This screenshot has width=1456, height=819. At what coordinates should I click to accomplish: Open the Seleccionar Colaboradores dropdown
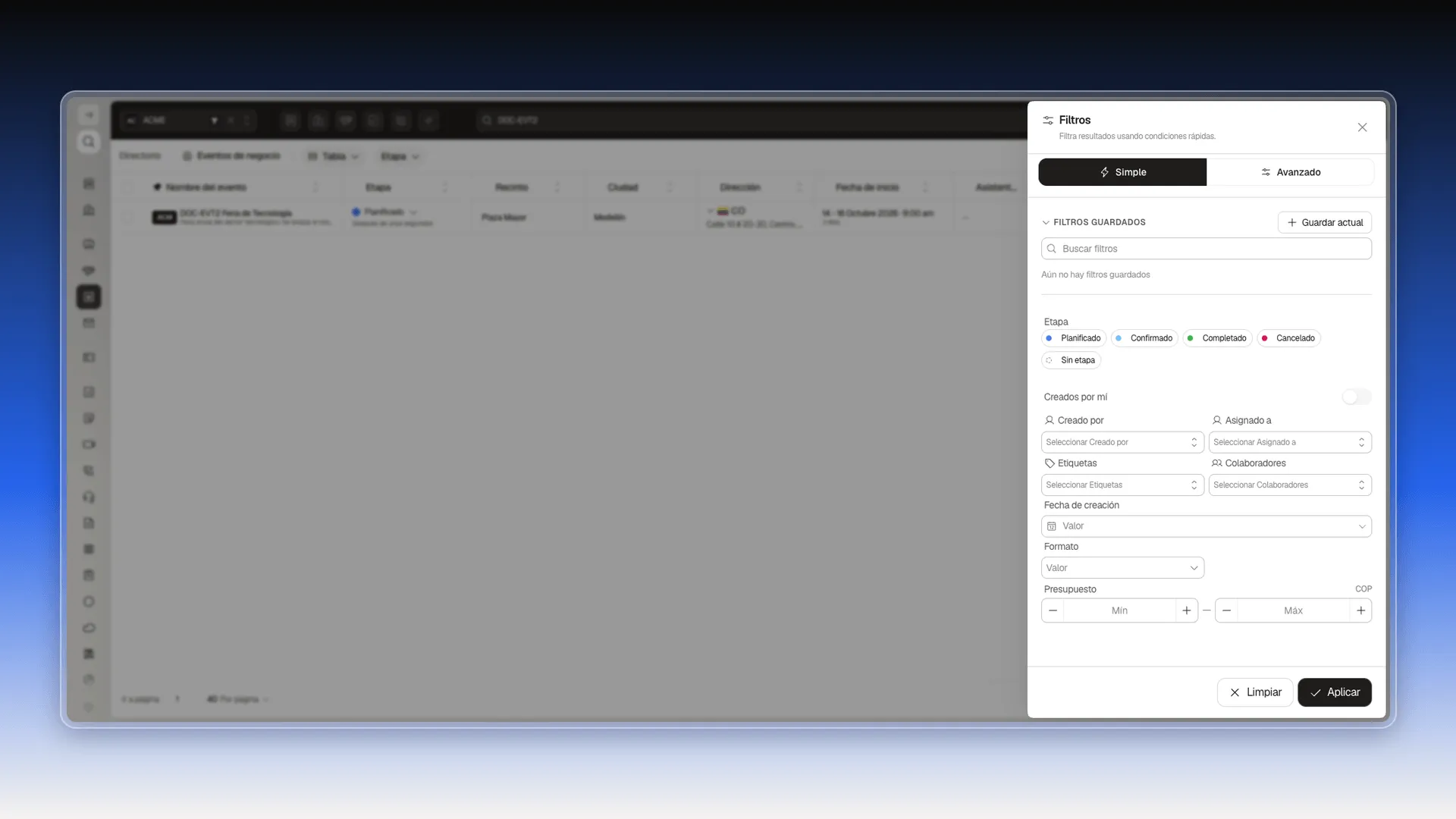tap(1290, 485)
